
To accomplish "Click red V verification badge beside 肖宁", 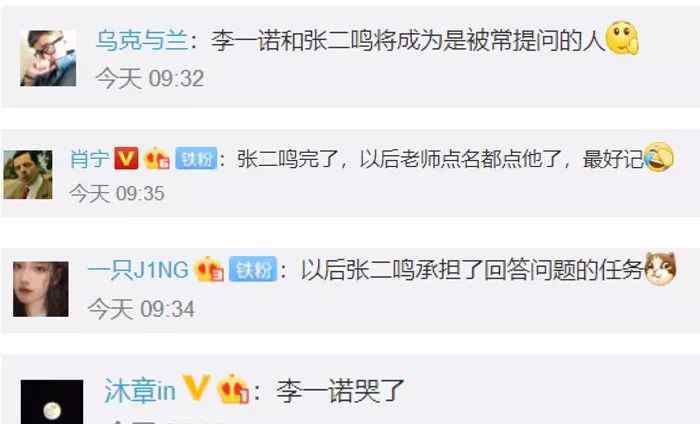I will [126, 158].
